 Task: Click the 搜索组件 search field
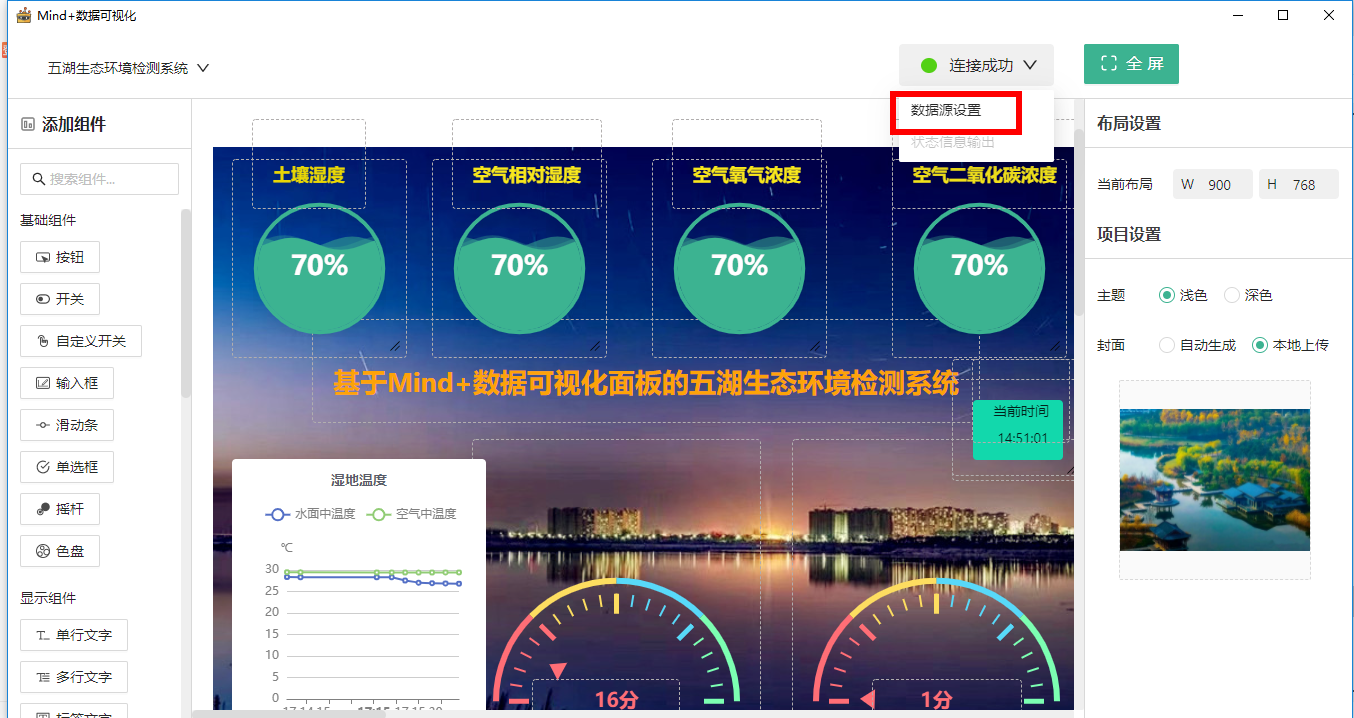99,179
